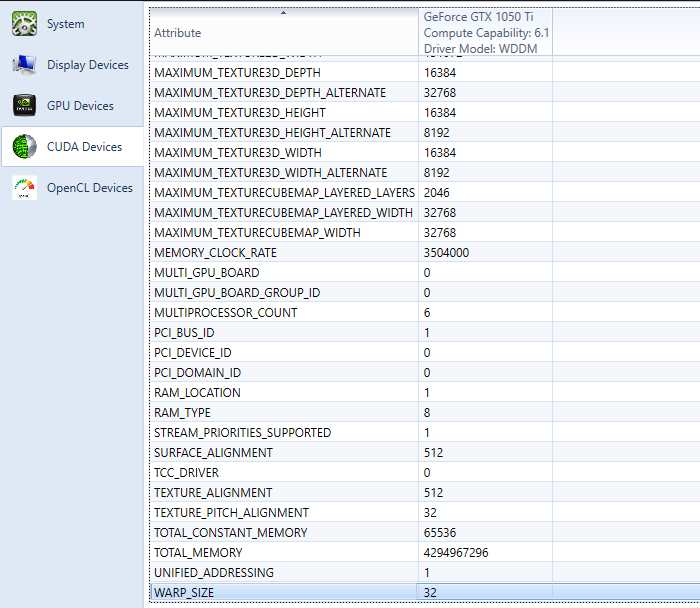The height and width of the screenshot is (608, 700).
Task: Select MEMORY_CLOCK_RATE attribute
Action: [x=215, y=253]
